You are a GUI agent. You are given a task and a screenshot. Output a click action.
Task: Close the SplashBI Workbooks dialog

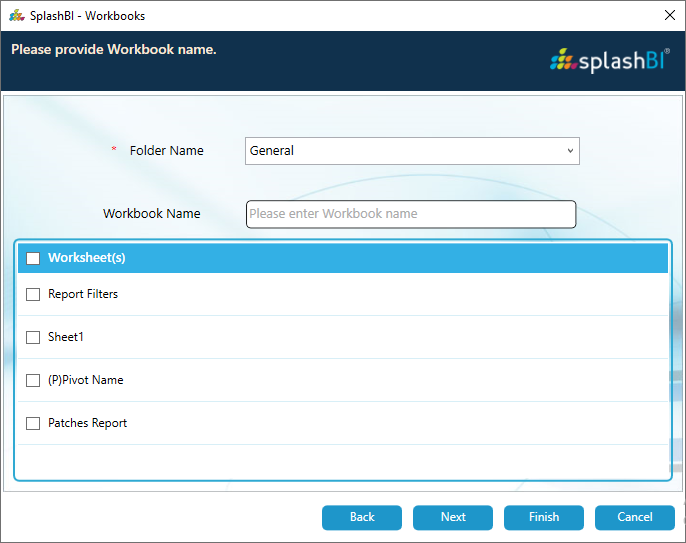(669, 15)
